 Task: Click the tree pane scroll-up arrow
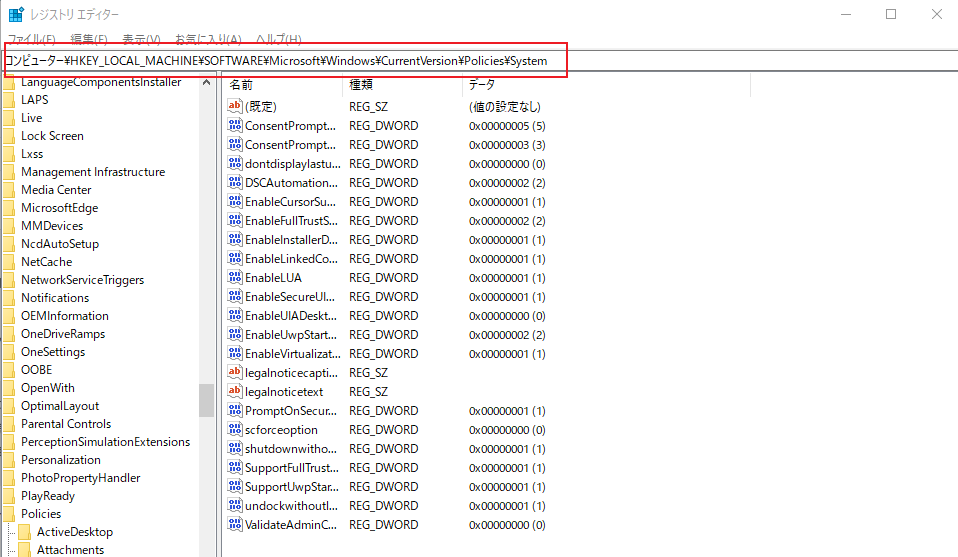[207, 82]
